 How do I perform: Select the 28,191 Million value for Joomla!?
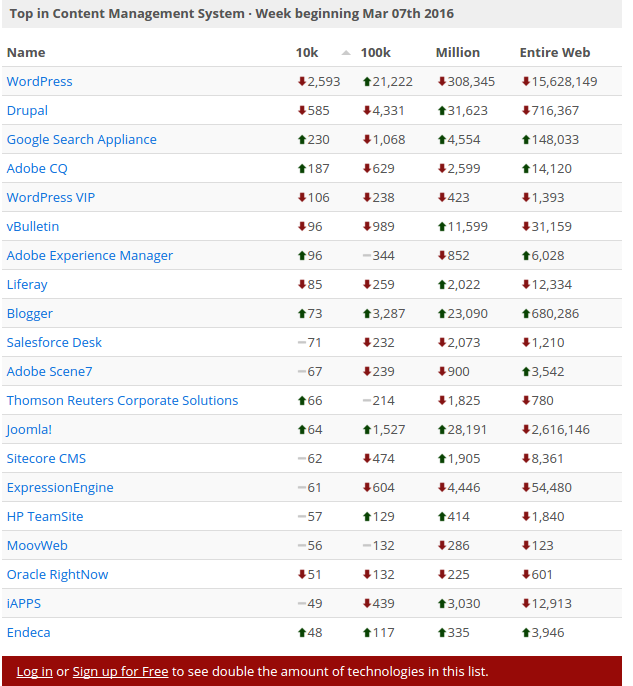click(x=467, y=429)
